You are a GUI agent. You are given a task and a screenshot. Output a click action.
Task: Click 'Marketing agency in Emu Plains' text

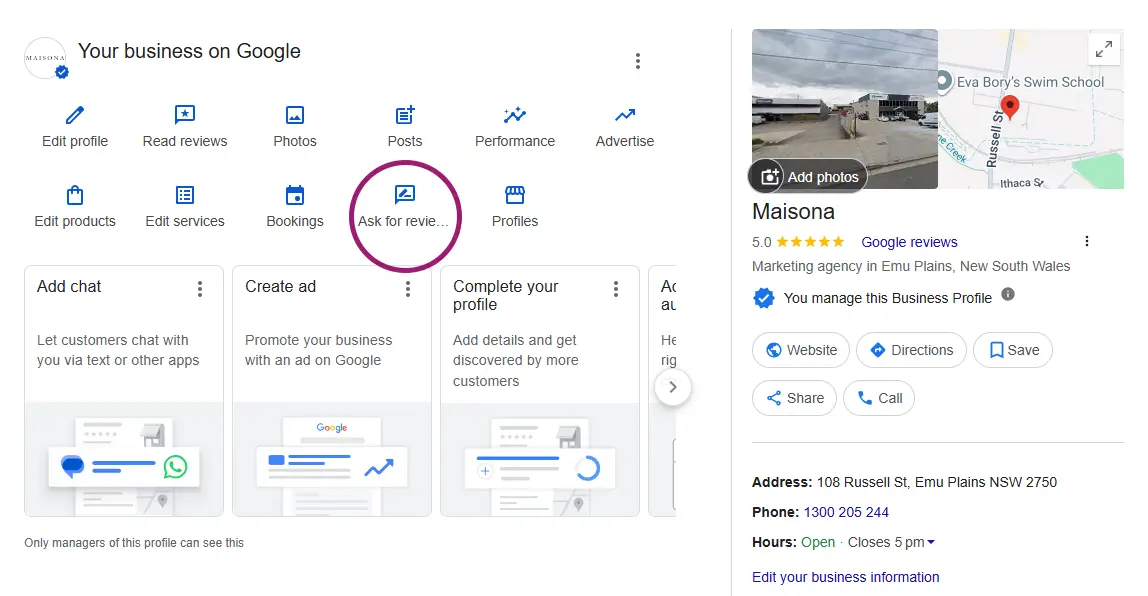[911, 267]
